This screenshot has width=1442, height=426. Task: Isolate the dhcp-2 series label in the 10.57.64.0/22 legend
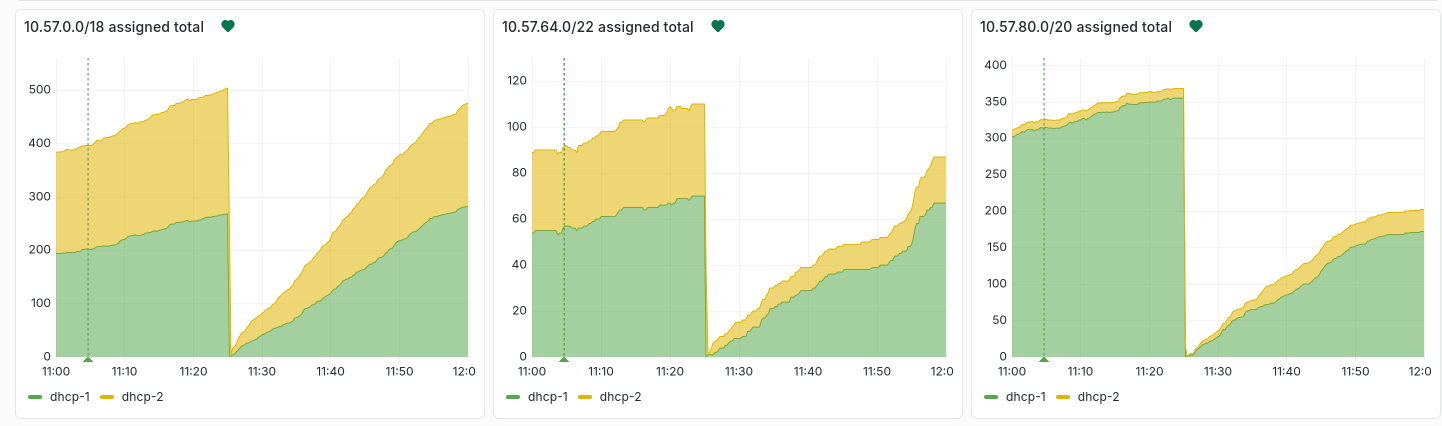click(x=620, y=397)
